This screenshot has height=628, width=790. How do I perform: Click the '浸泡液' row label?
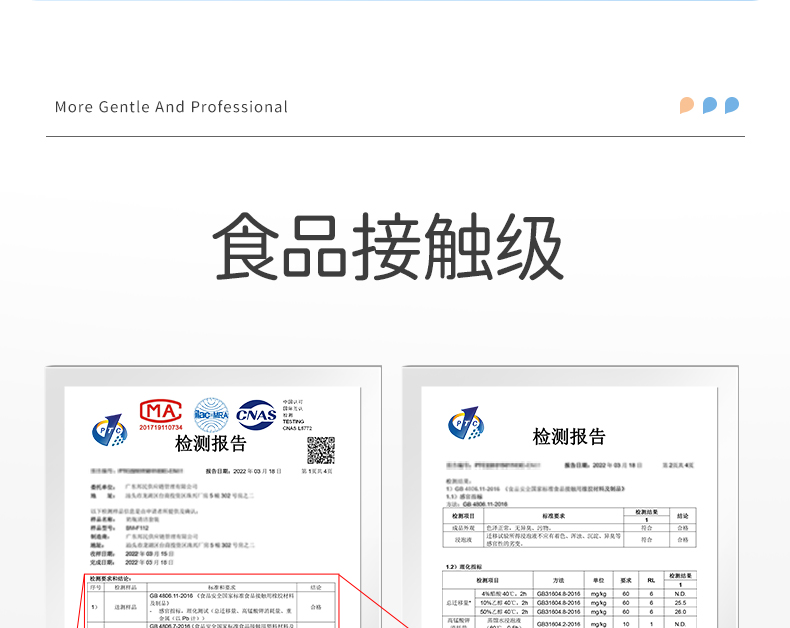point(463,540)
